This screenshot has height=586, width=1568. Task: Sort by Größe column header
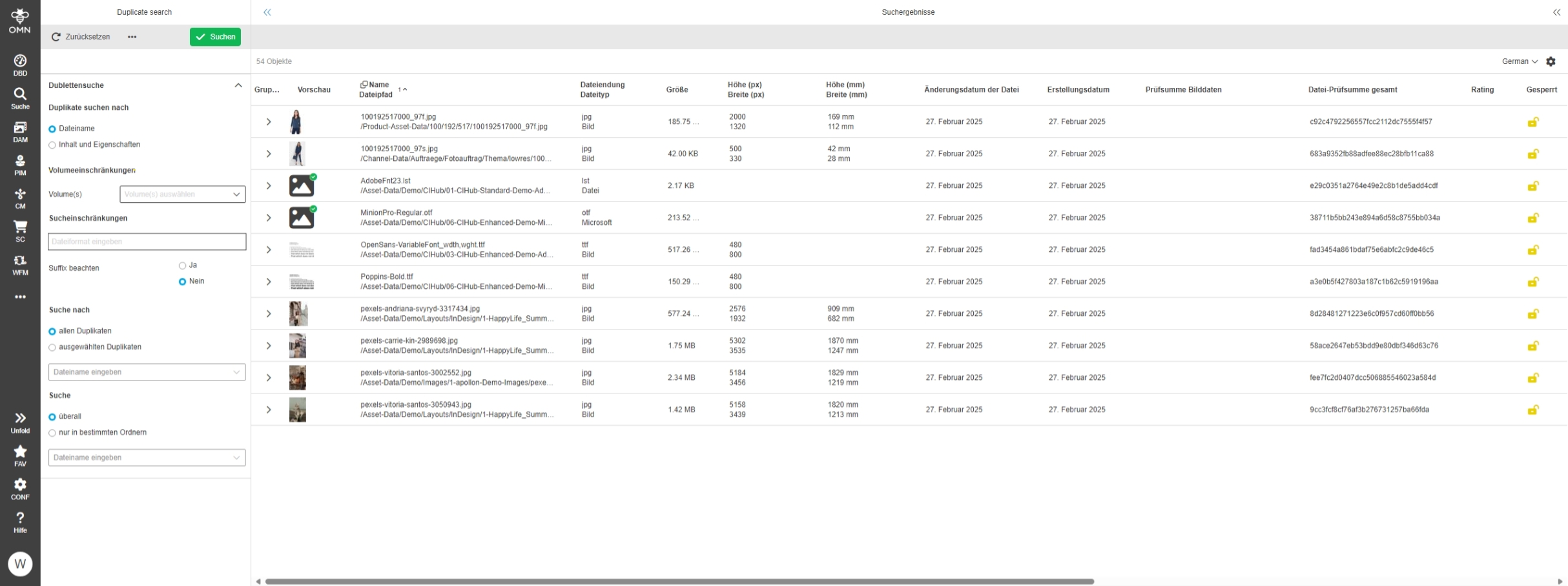677,90
